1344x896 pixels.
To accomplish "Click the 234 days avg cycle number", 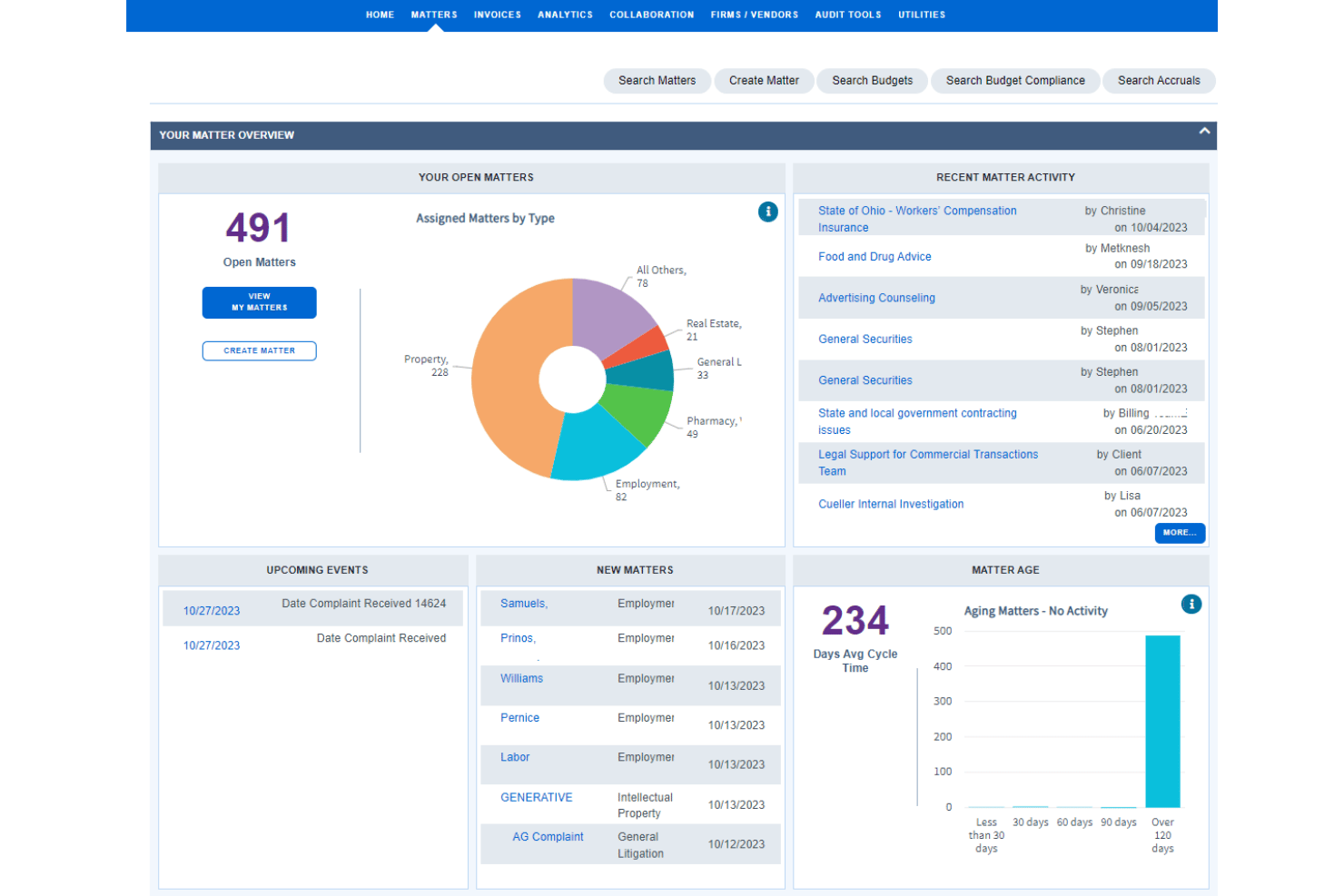I will (x=855, y=621).
